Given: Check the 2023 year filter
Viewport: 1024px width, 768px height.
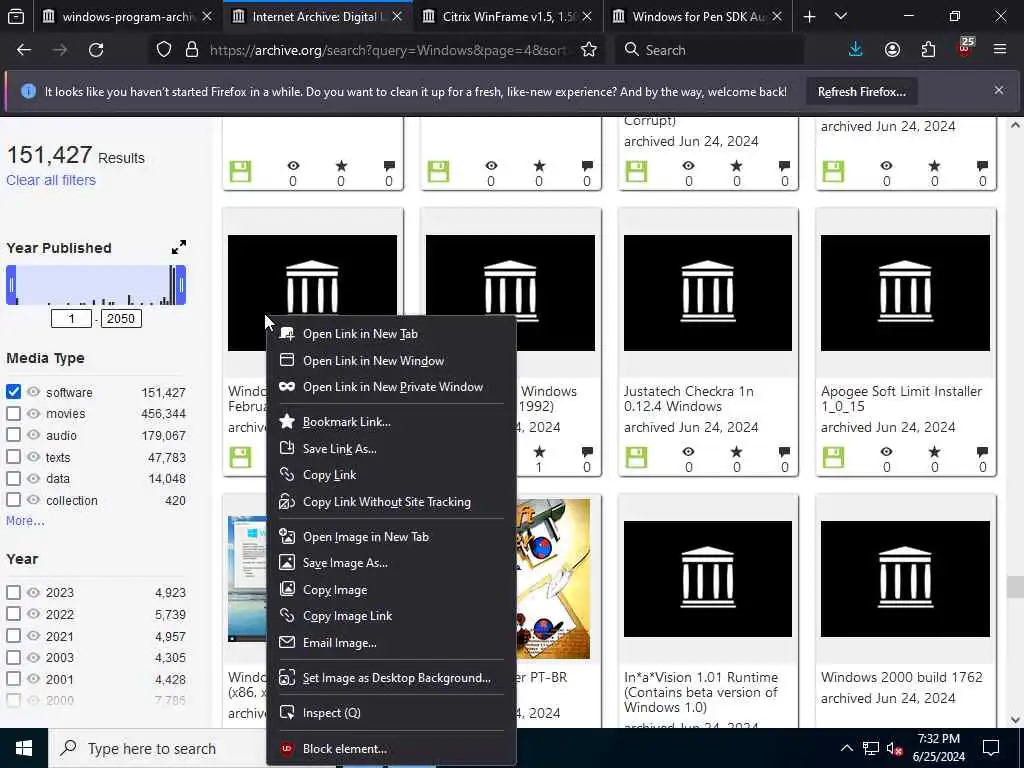Looking at the screenshot, I should click(x=13, y=592).
